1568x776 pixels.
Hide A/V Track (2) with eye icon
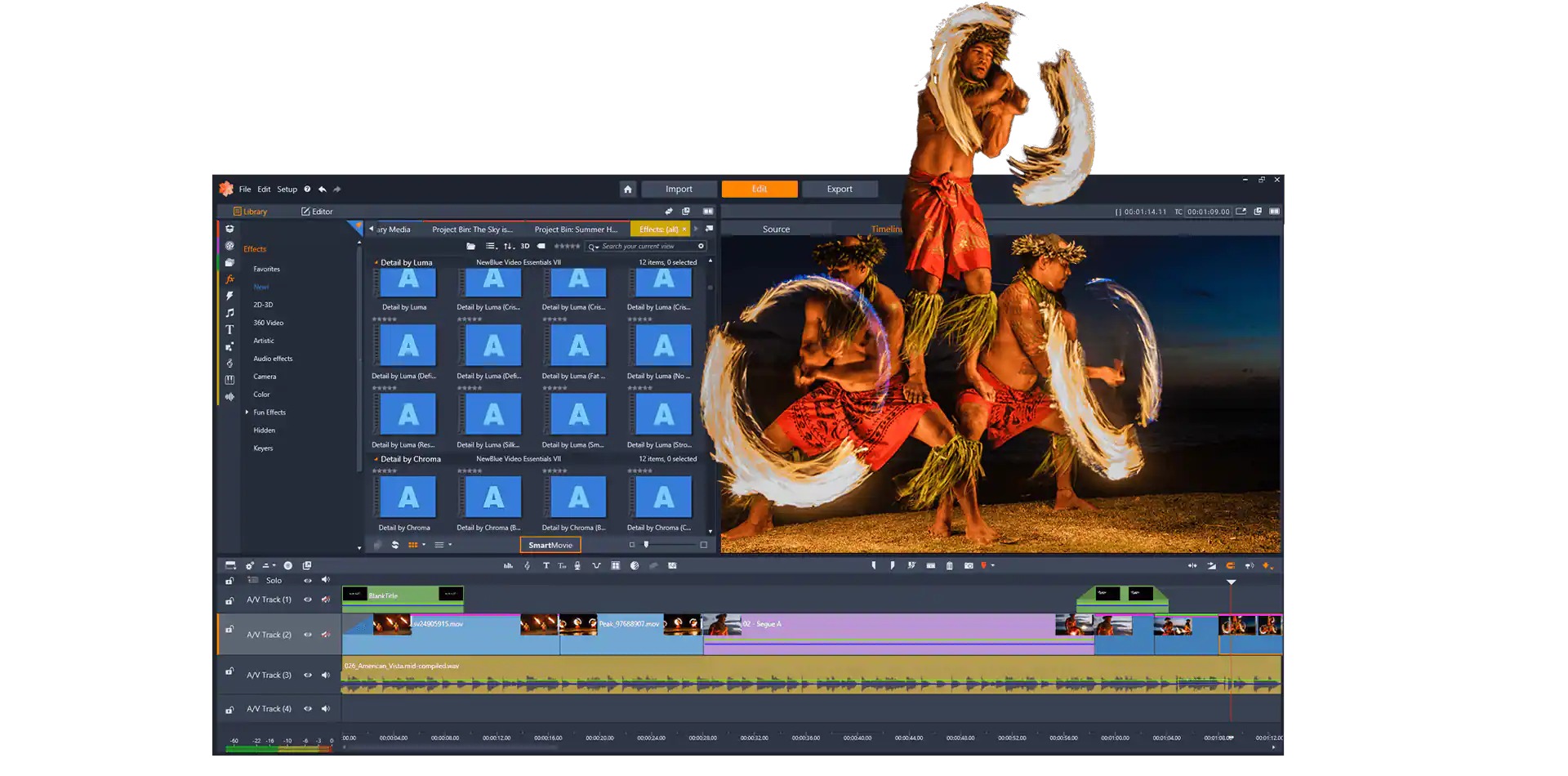(x=308, y=635)
